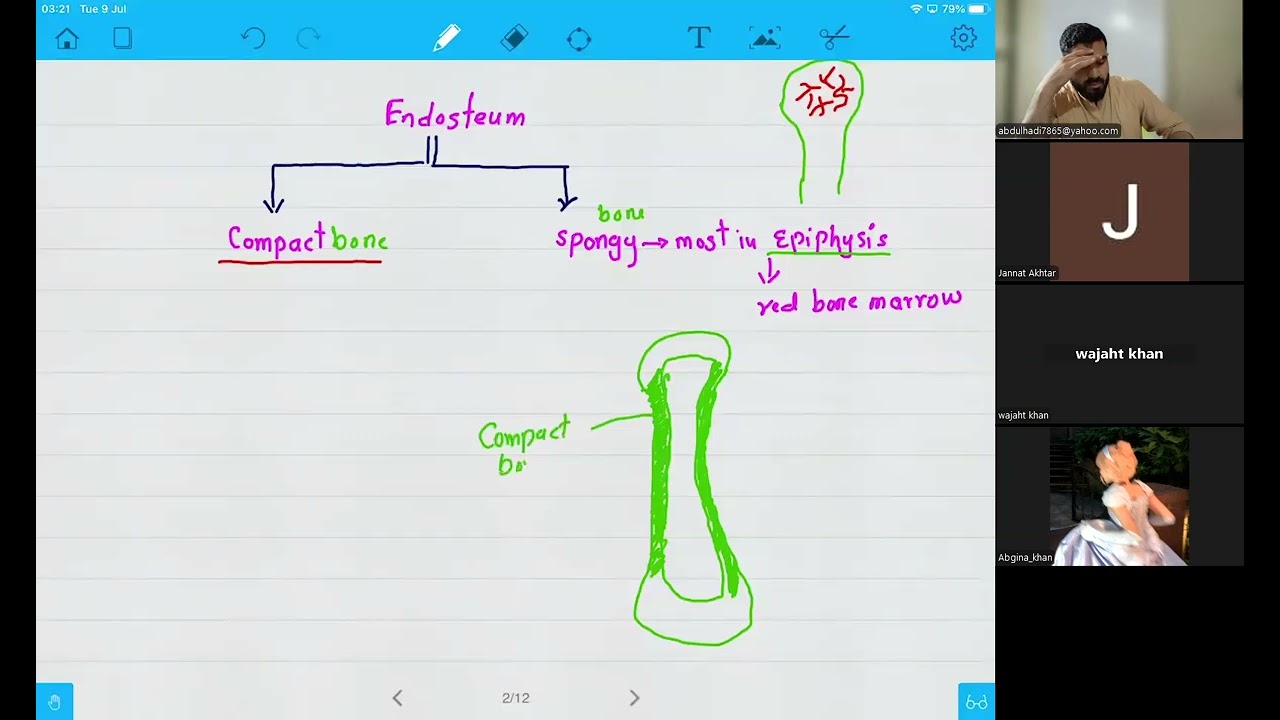This screenshot has height=720, width=1280.
Task: Select abdulhadi7865@yahoo.com video tile
Action: tap(1119, 69)
